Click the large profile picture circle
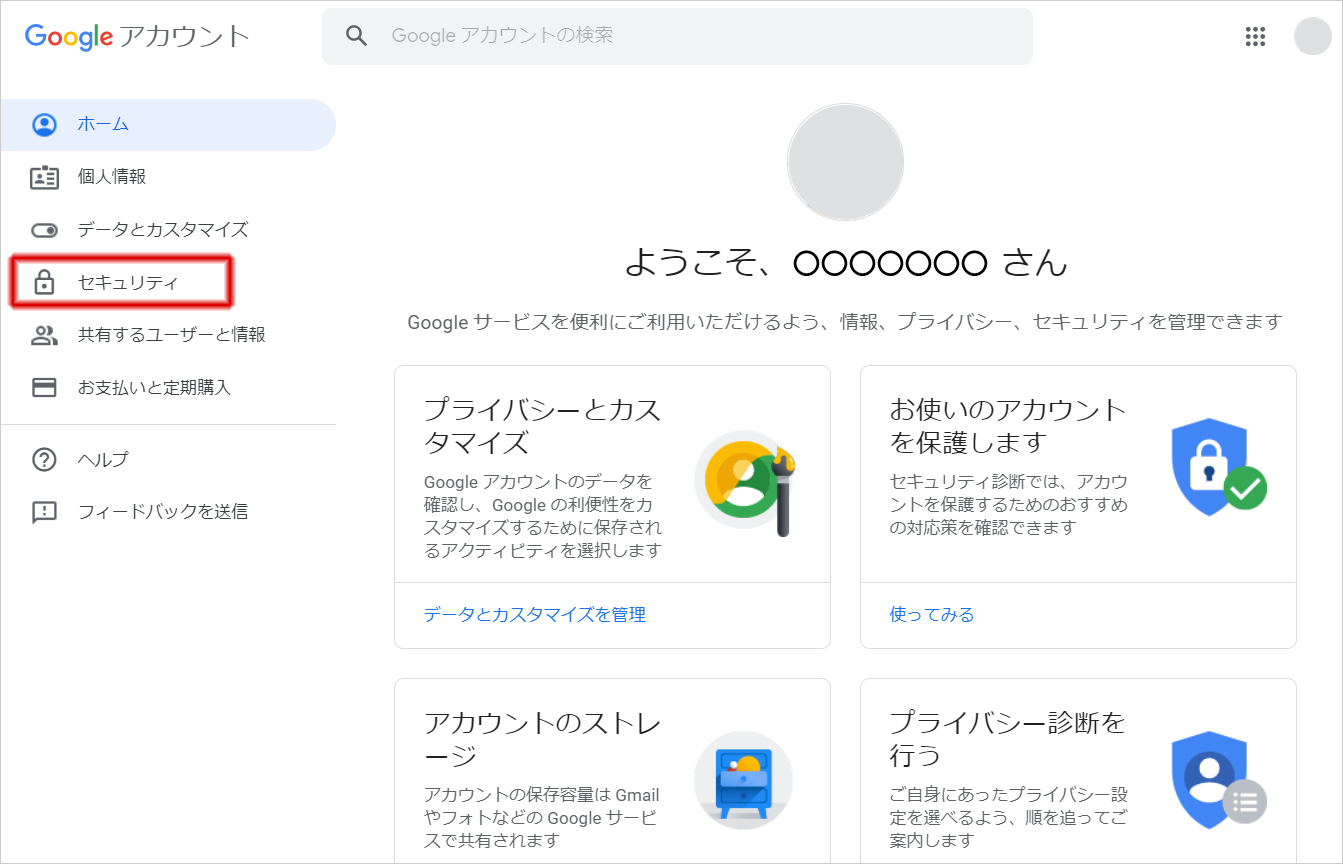Image resolution: width=1343 pixels, height=864 pixels. 845,162
